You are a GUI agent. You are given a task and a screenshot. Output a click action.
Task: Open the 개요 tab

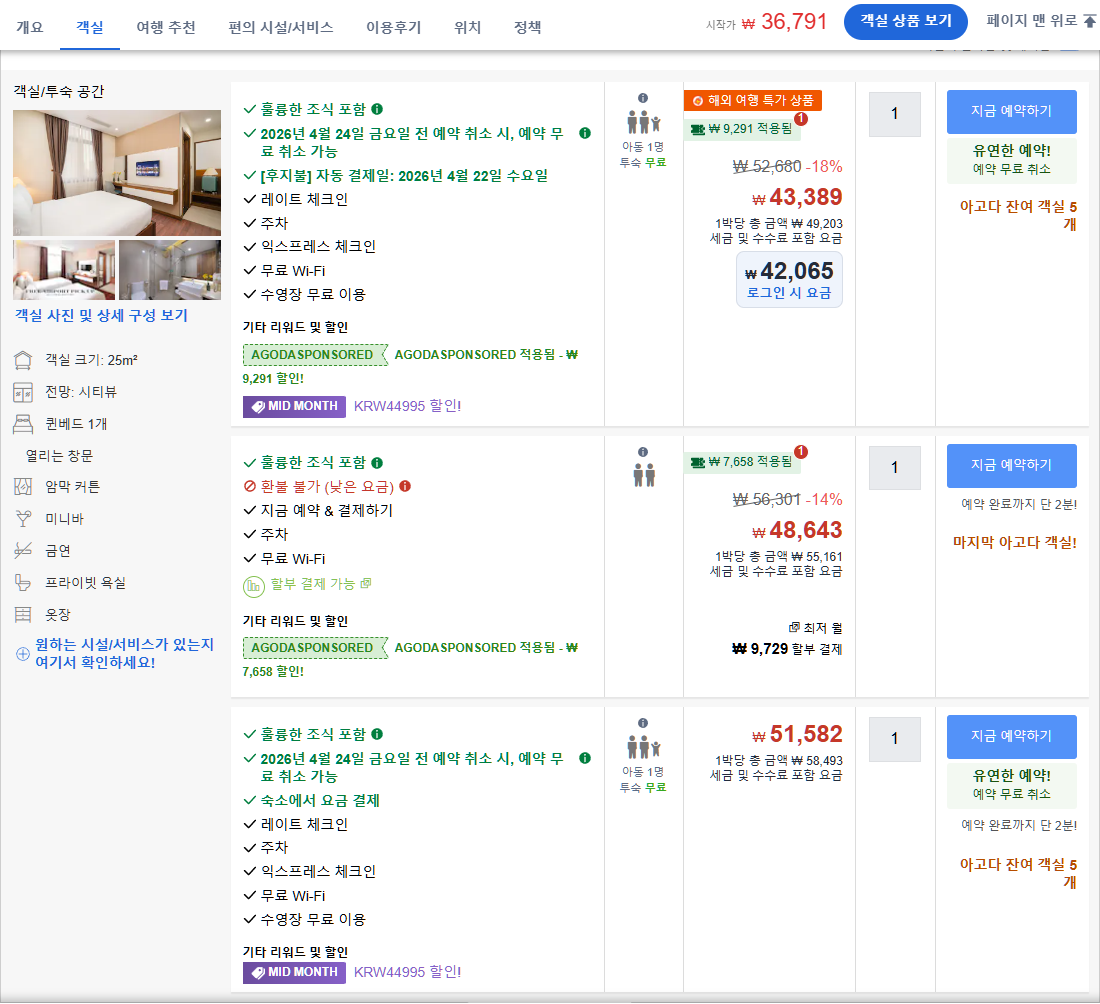[29, 27]
